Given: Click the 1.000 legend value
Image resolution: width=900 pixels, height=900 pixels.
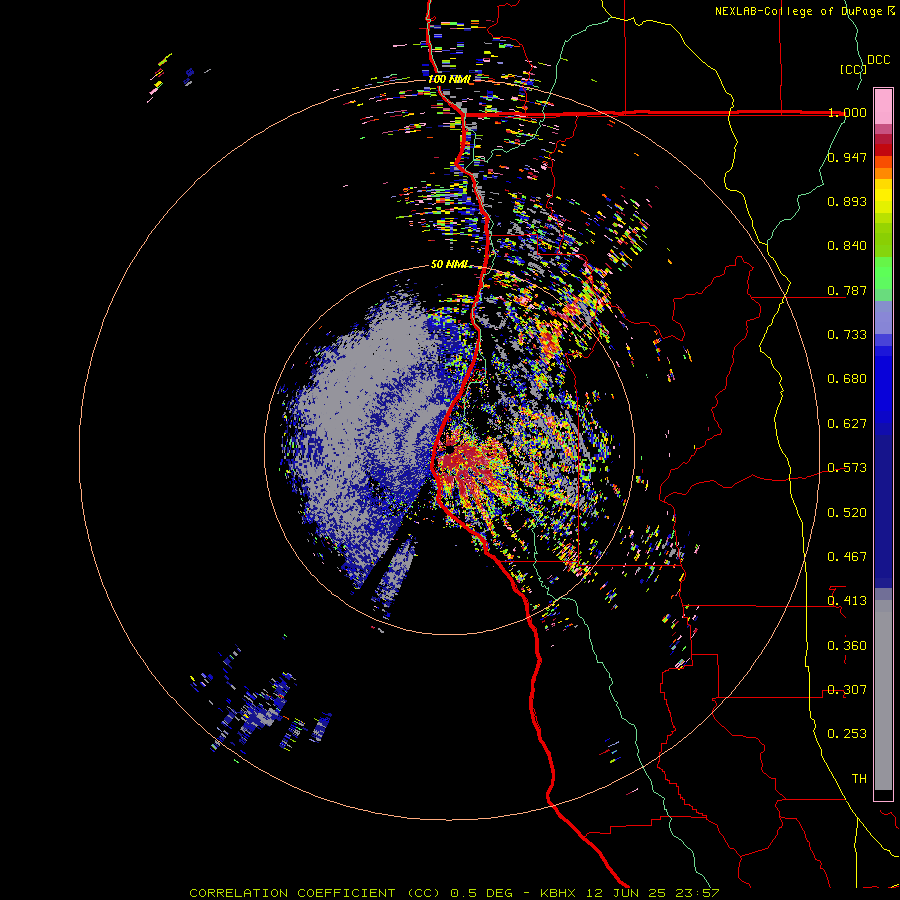Looking at the screenshot, I should click(x=847, y=112).
